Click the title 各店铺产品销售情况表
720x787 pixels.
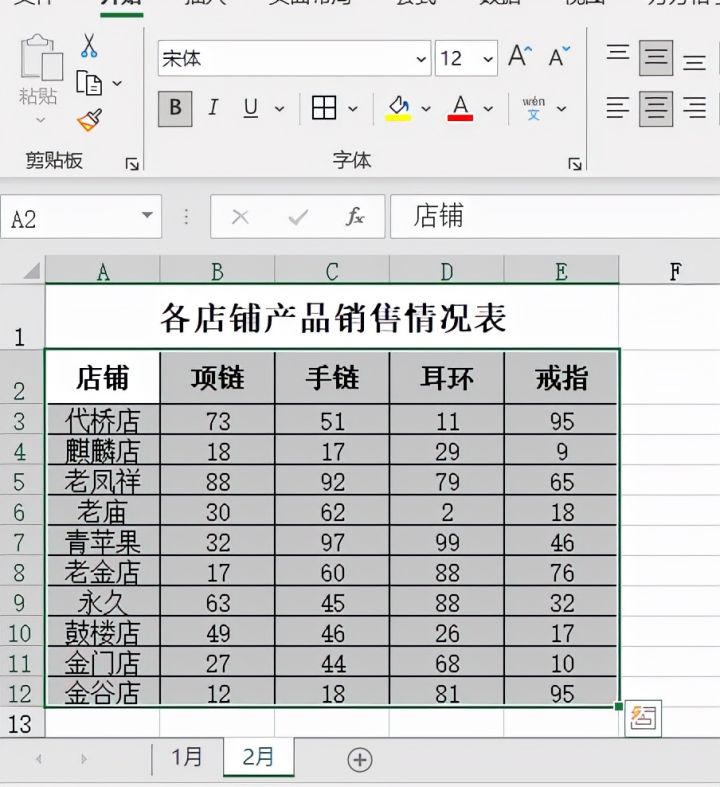(333, 319)
